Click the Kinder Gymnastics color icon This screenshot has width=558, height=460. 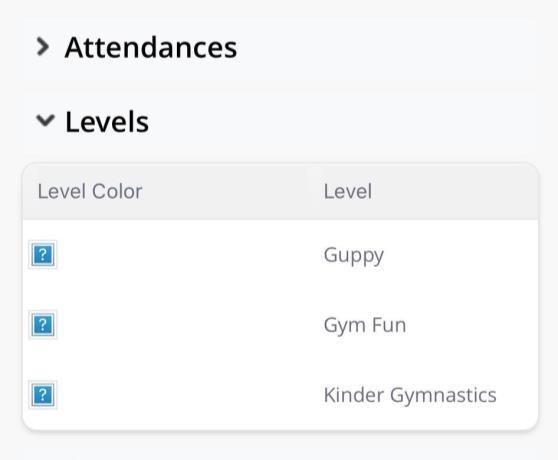click(43, 395)
